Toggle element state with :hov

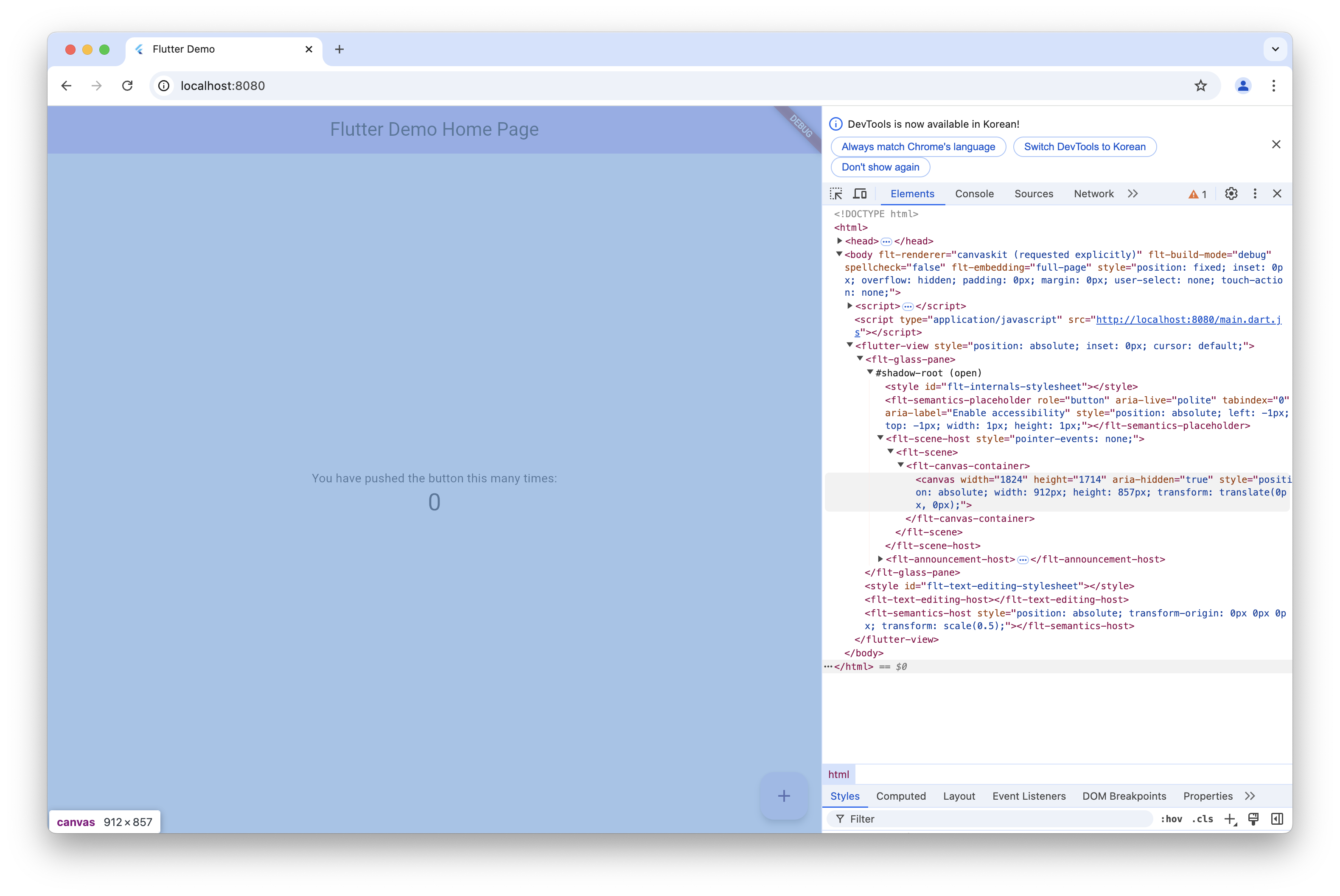1171,819
